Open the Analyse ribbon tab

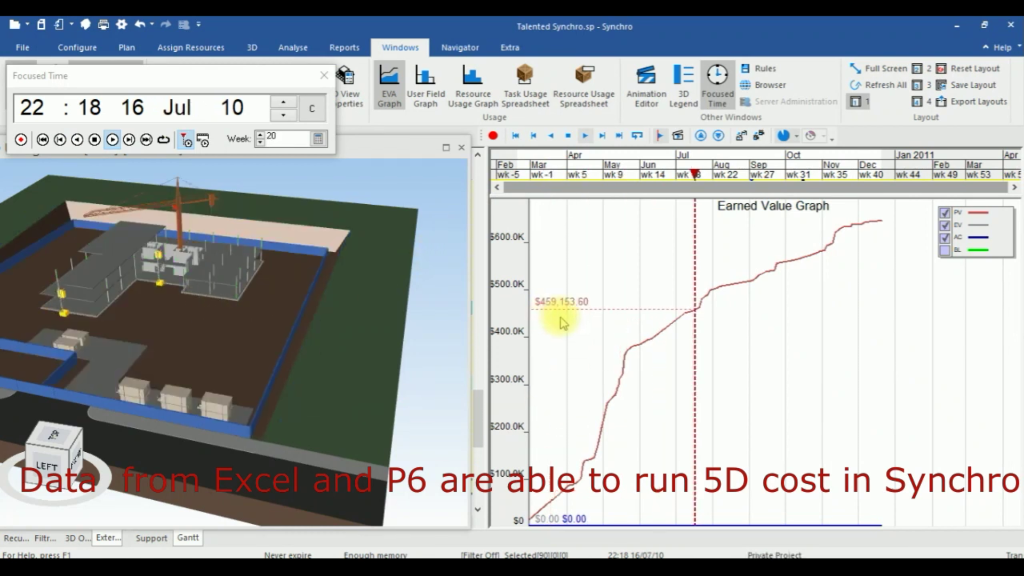click(x=293, y=48)
